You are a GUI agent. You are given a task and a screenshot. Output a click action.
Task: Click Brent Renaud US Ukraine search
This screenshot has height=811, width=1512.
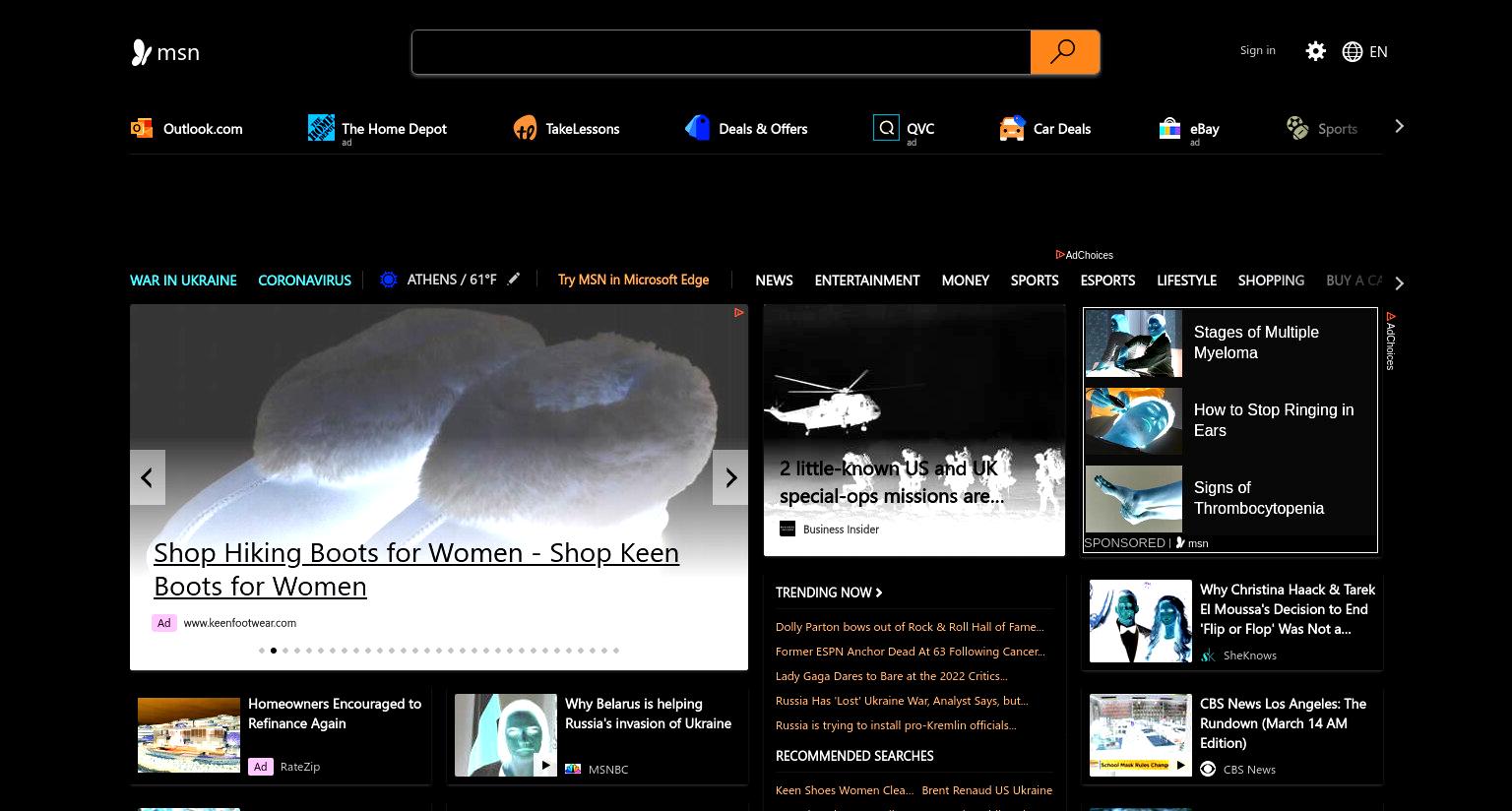pos(986,790)
